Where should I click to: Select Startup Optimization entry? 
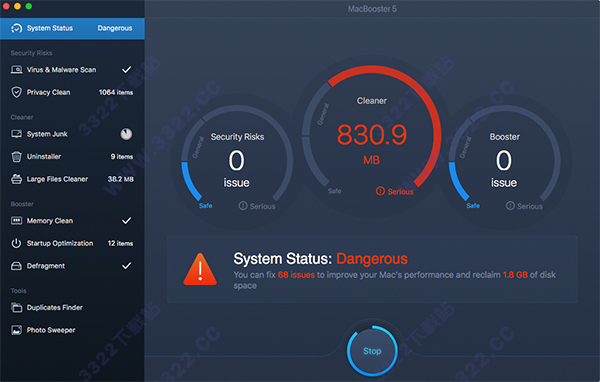pyautogui.click(x=72, y=243)
